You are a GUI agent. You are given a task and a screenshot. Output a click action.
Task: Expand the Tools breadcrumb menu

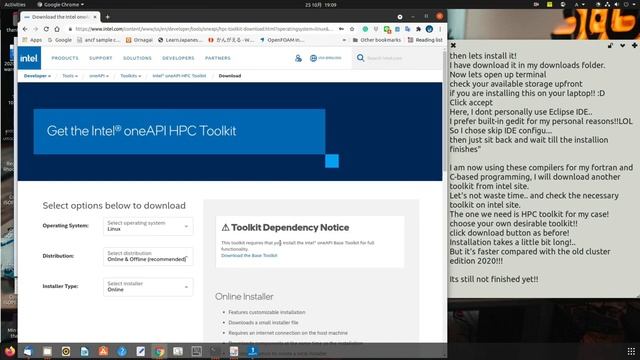[x=70, y=76]
